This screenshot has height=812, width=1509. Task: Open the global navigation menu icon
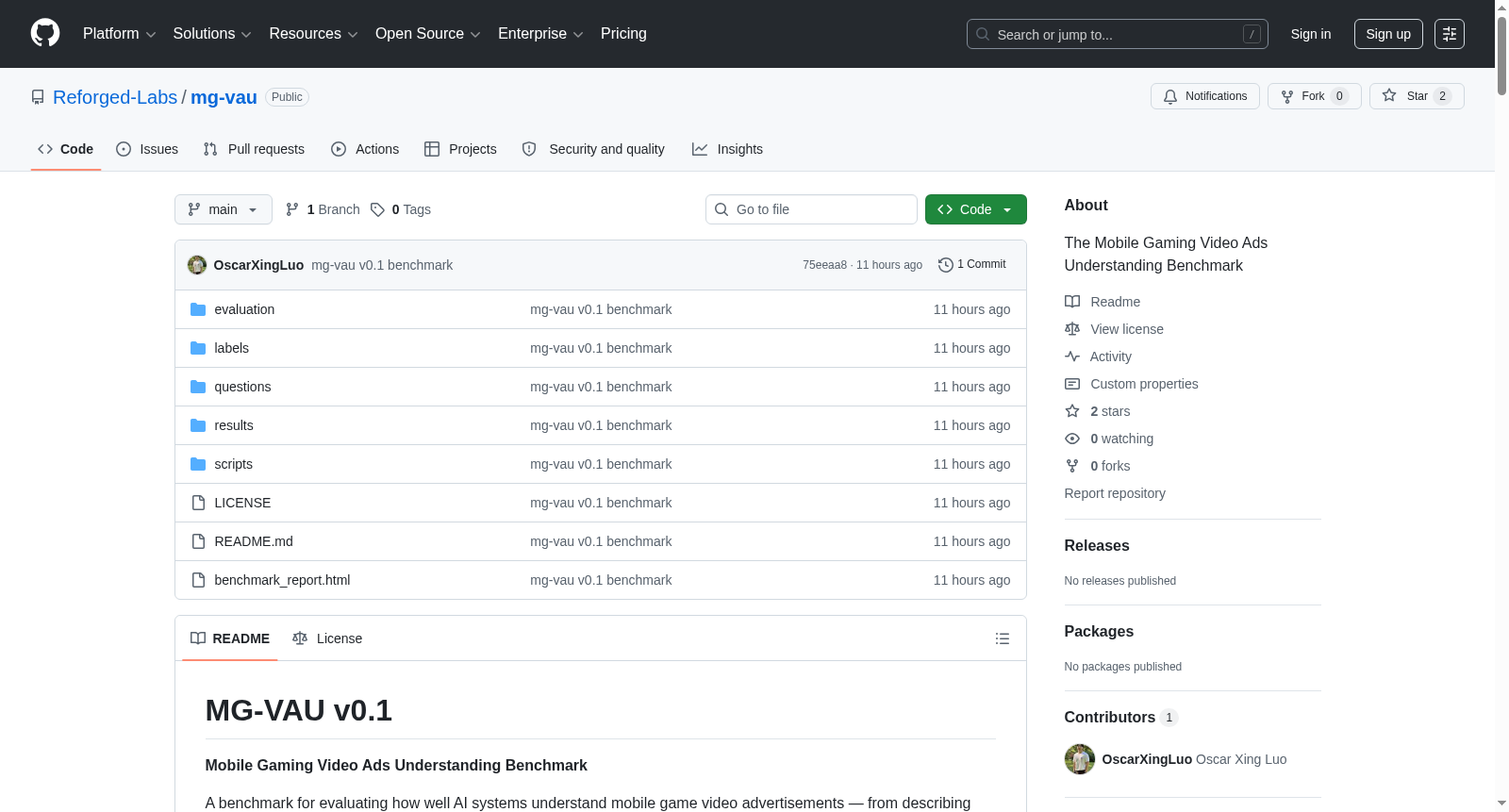[x=1450, y=34]
